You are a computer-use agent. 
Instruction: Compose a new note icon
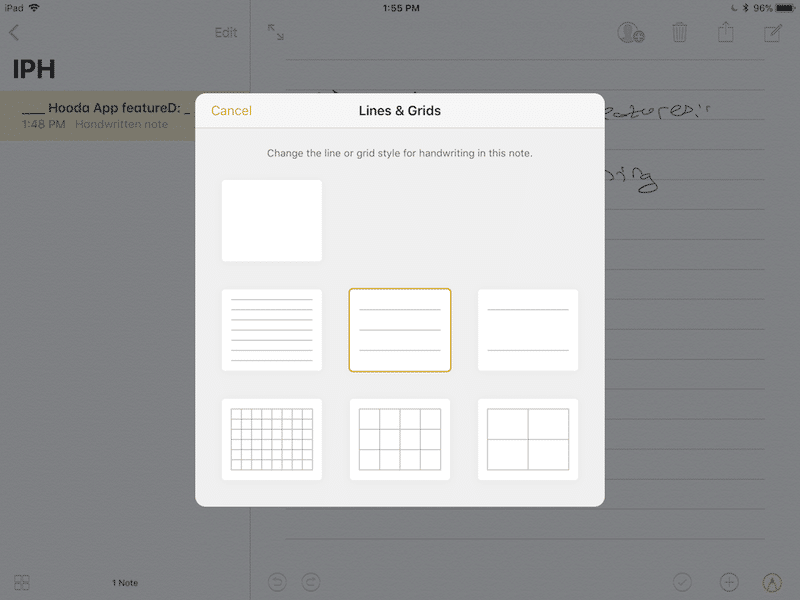tap(772, 33)
